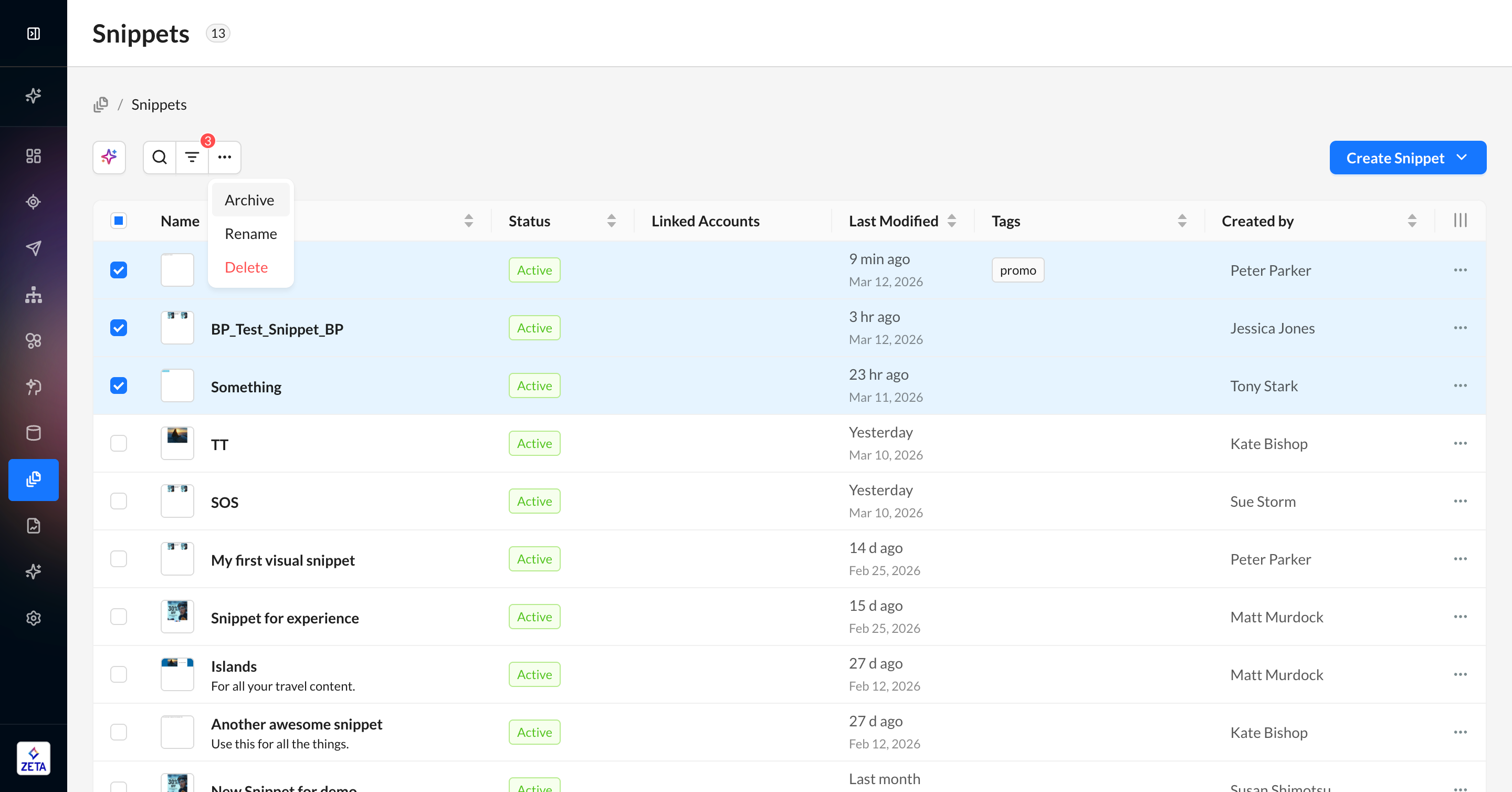The width and height of the screenshot is (1512, 792).
Task: Toggle the select-all header checkbox
Action: (x=119, y=221)
